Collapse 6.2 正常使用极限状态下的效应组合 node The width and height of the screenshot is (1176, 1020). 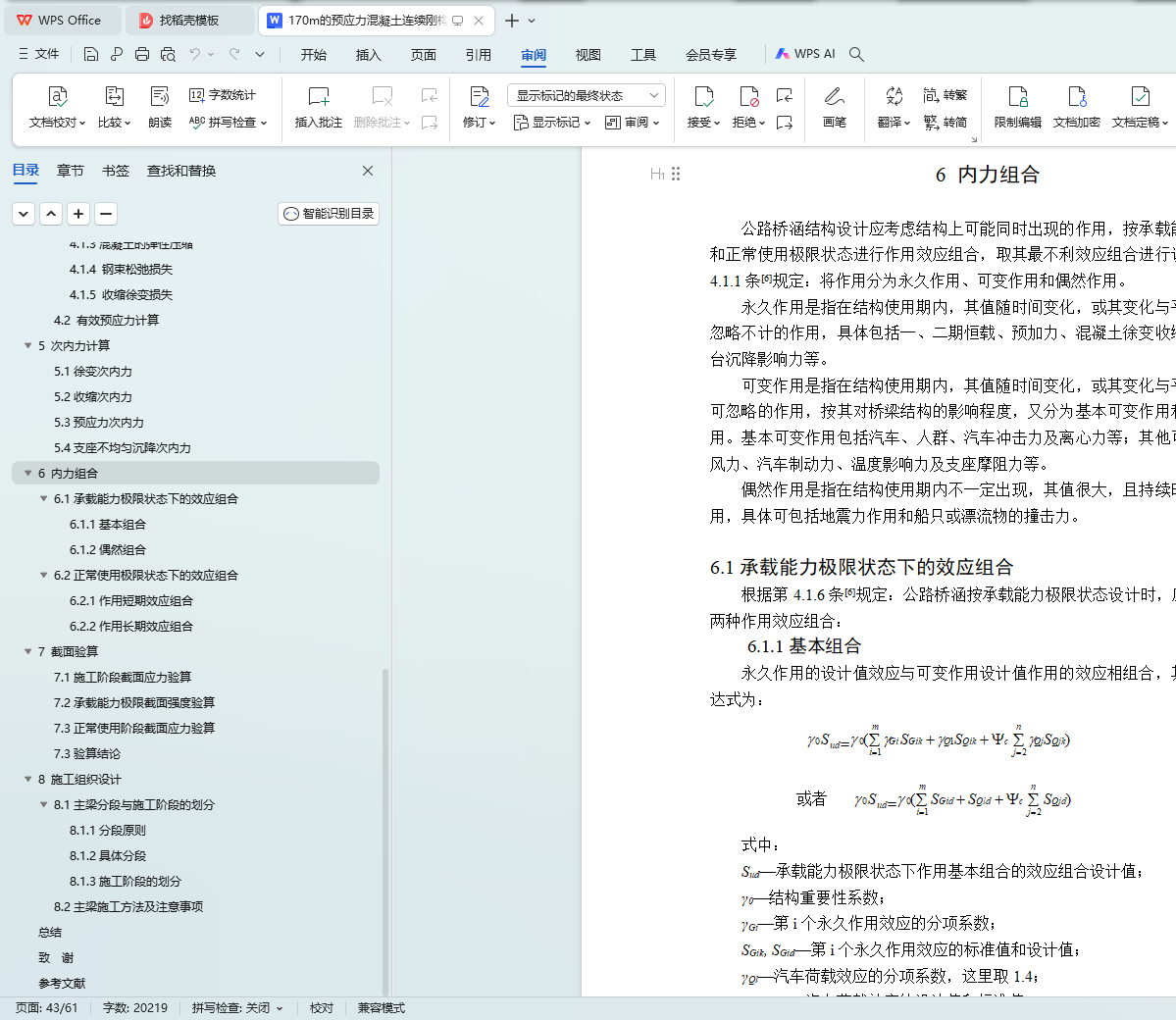(43, 576)
